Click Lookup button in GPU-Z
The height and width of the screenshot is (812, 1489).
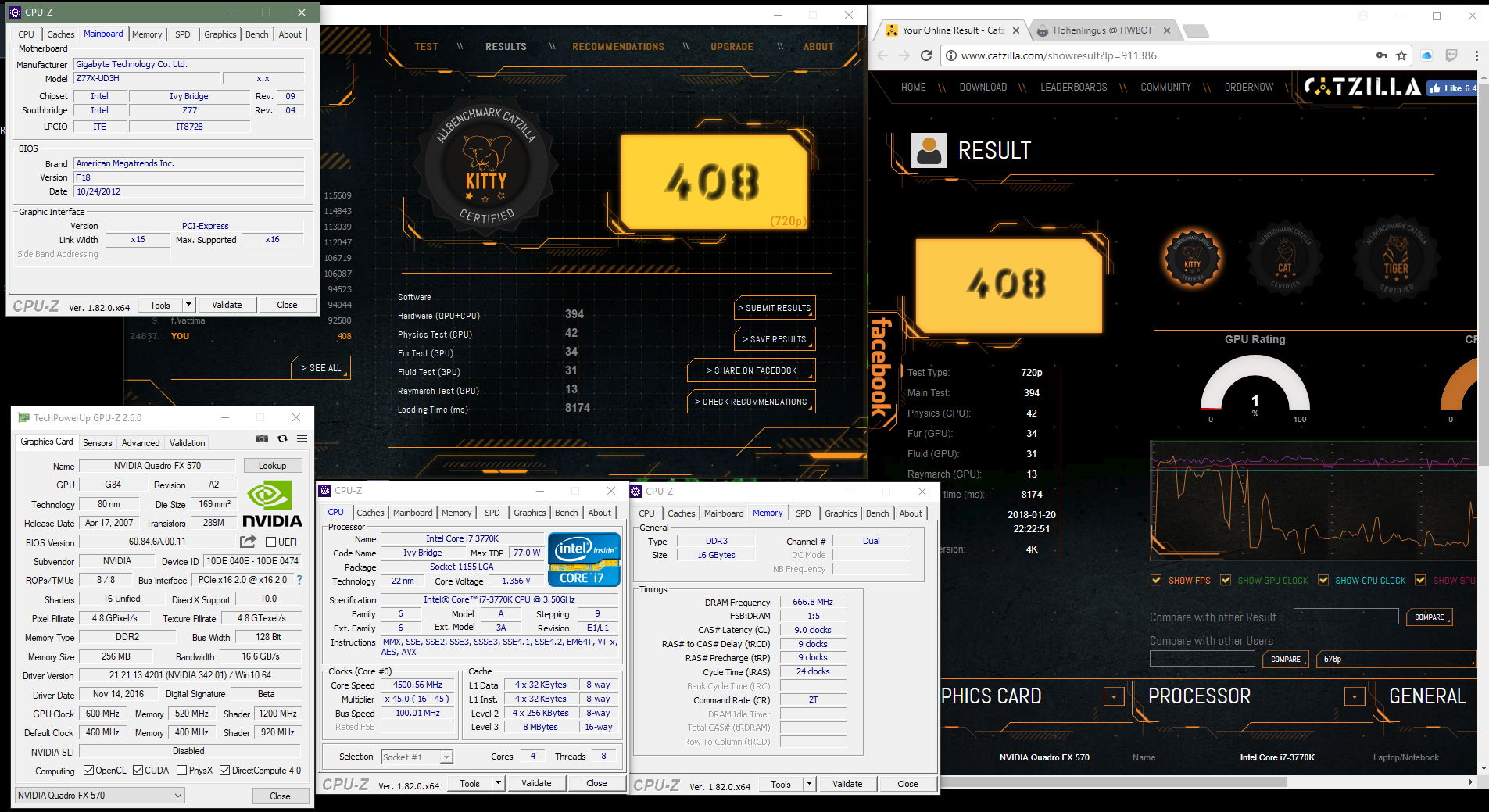click(x=272, y=466)
